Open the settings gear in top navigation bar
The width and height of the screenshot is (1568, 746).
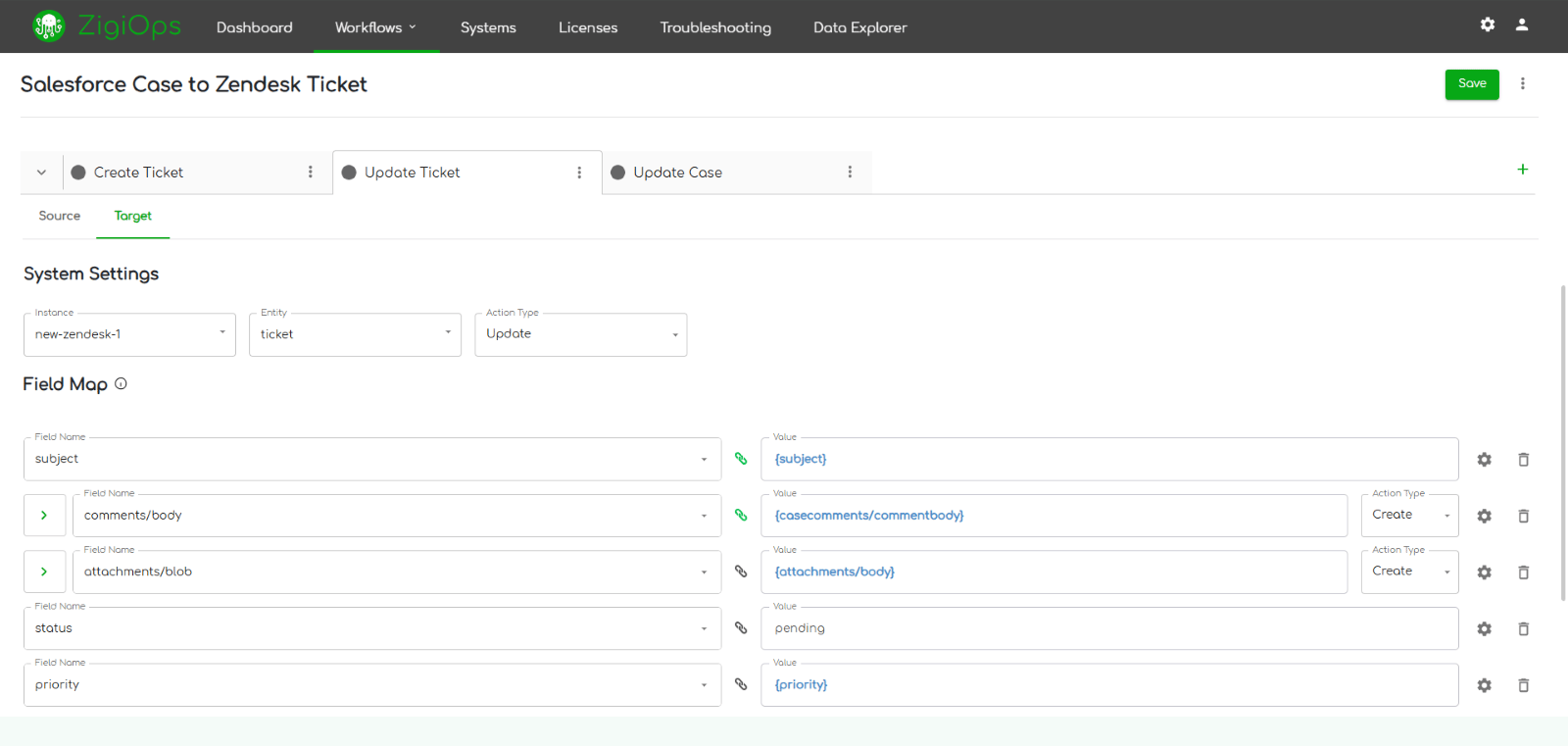[1488, 25]
